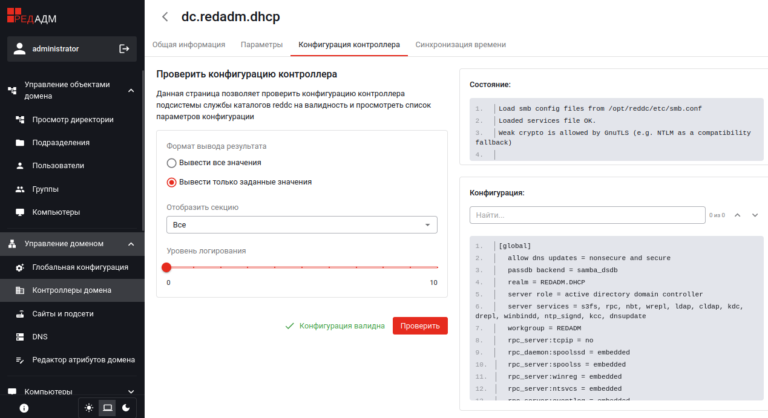Go back using the arrow beside dc.redadm.dhcp
The width and height of the screenshot is (768, 418).
[x=165, y=16]
